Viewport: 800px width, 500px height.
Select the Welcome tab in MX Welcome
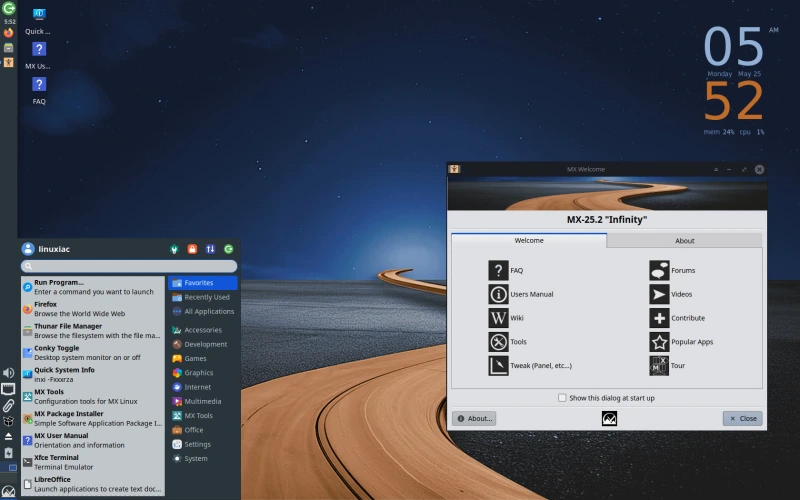529,240
